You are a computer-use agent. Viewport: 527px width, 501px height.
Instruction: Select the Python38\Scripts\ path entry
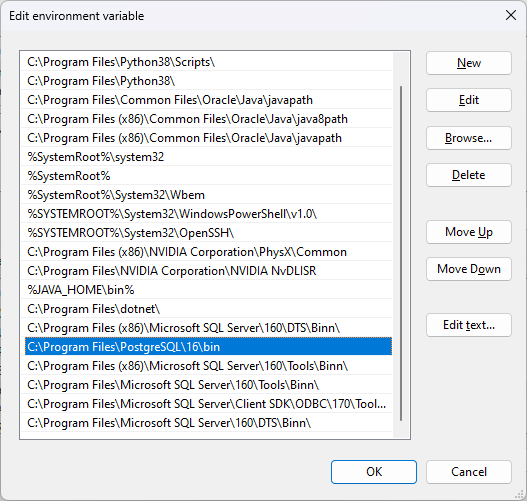pos(208,62)
